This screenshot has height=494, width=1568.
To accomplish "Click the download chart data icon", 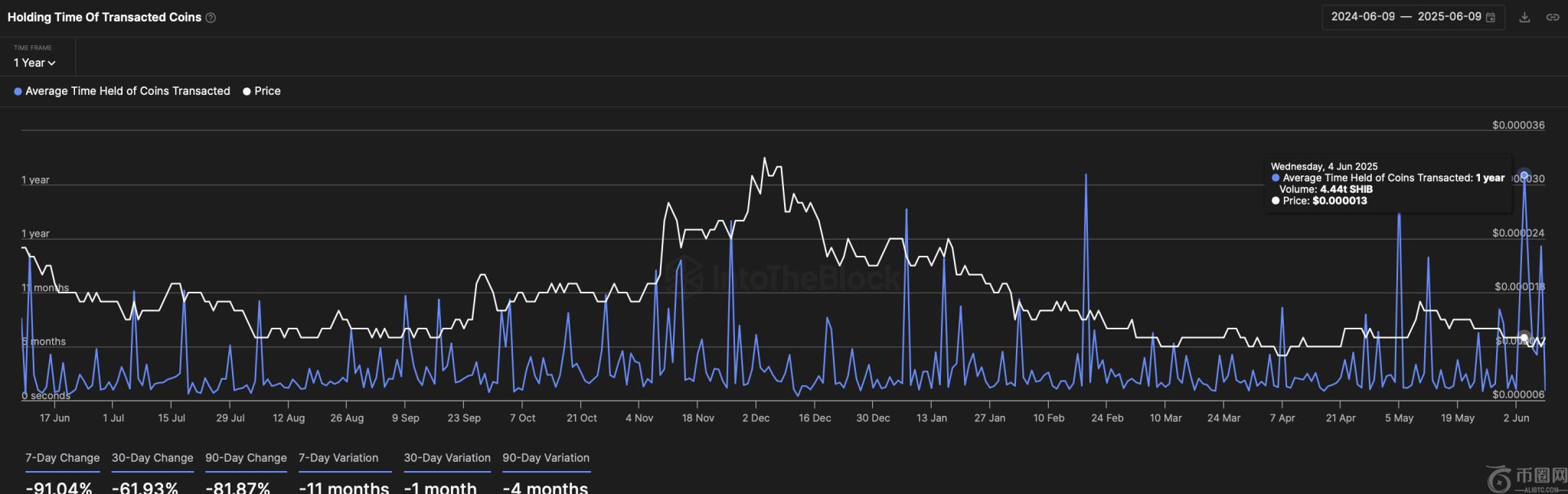I will [x=1524, y=17].
